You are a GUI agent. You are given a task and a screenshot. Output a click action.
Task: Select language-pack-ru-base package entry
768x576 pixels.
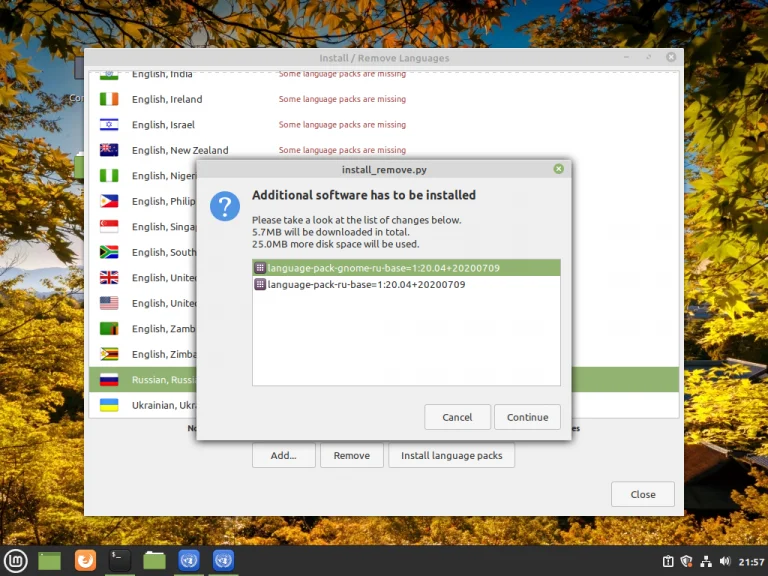pos(406,284)
